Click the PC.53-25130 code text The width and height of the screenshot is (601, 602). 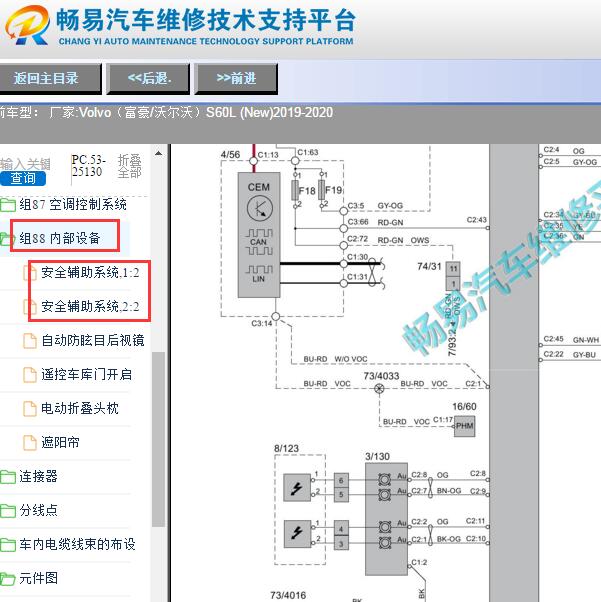click(88, 165)
